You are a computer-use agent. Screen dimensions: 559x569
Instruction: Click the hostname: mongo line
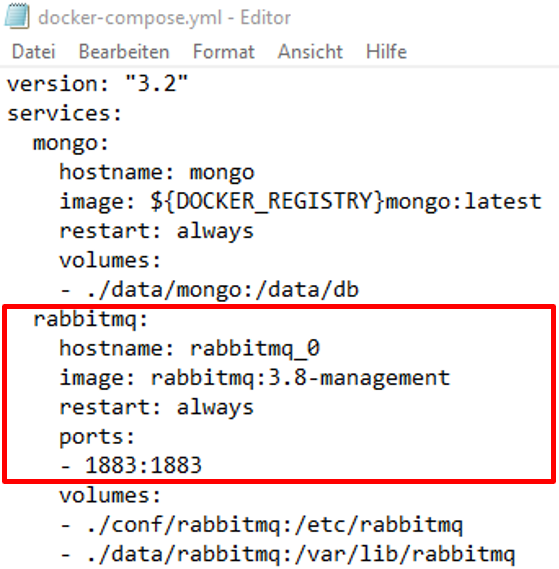157,173
